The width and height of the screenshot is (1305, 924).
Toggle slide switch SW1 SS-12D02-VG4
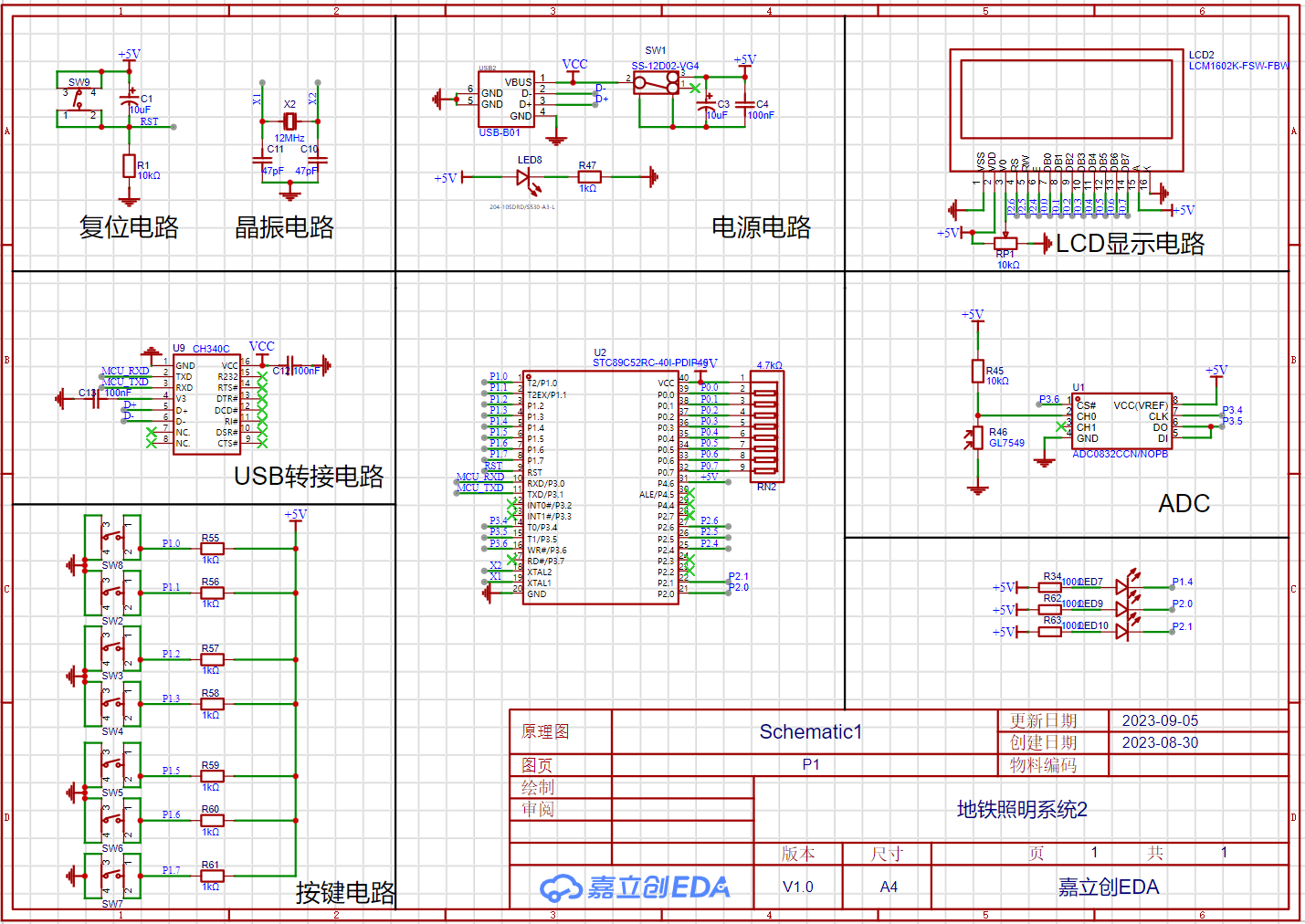656,82
